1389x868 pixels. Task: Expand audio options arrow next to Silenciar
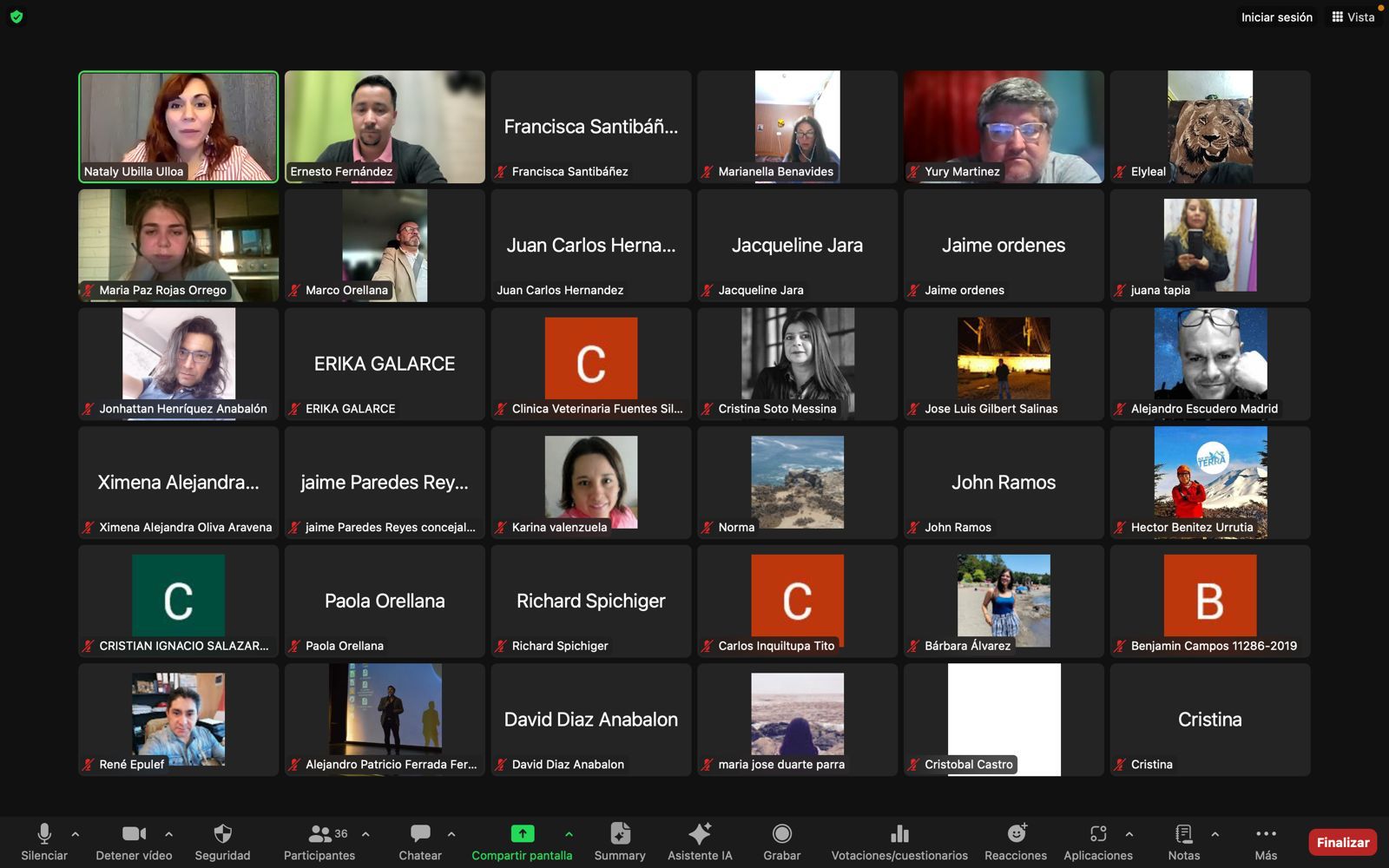(76, 834)
